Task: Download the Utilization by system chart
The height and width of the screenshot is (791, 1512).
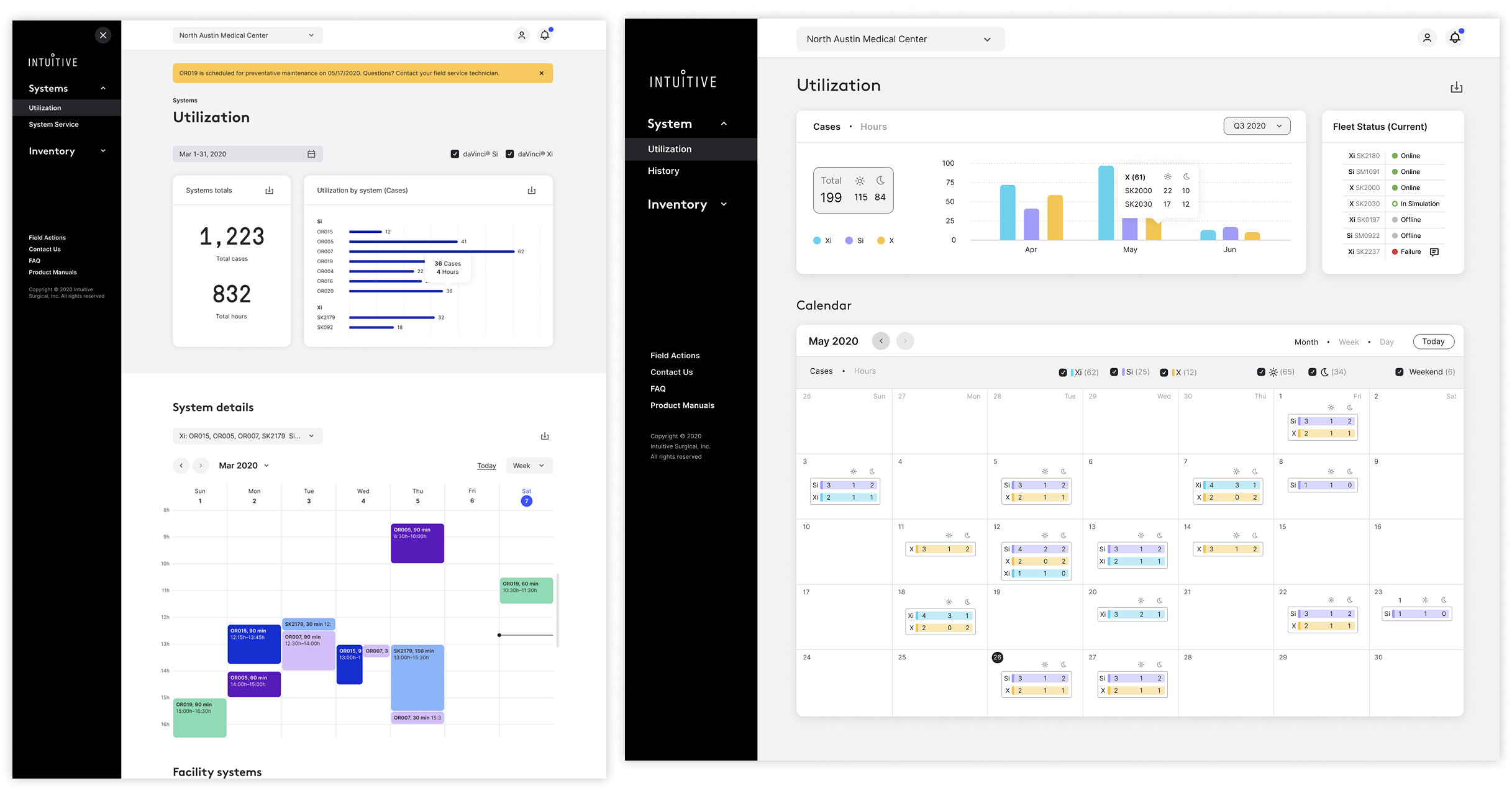Action: (x=532, y=190)
